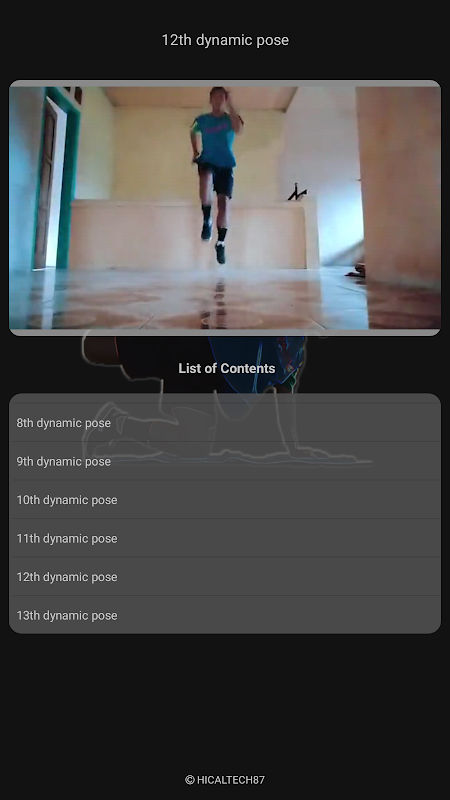Select 12th dynamic pose in contents list
Viewport: 450px width, 800px height.
(224, 577)
